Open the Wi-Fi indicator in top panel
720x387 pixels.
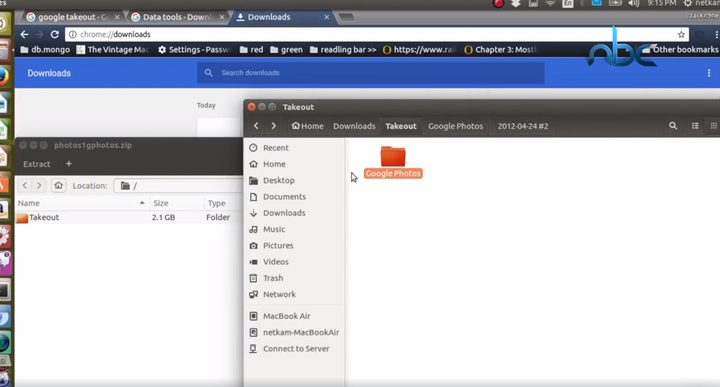click(x=550, y=4)
